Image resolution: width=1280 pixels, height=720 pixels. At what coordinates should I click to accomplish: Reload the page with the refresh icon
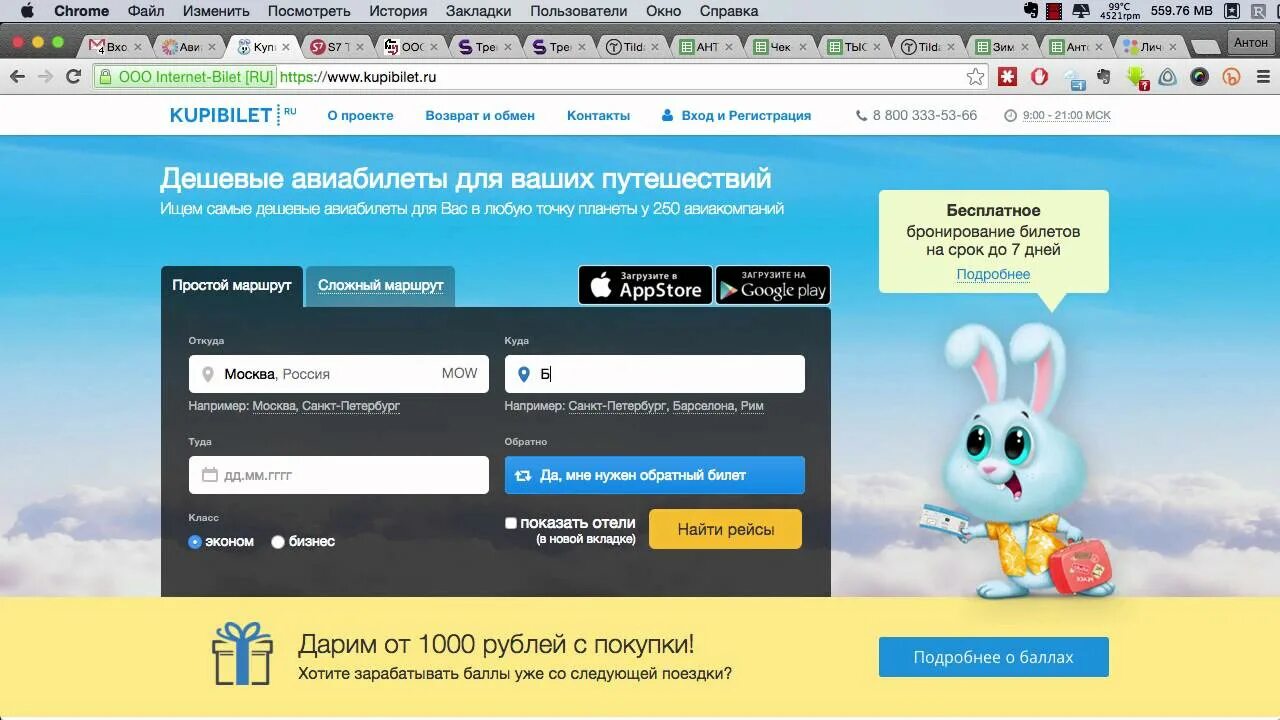click(x=73, y=77)
